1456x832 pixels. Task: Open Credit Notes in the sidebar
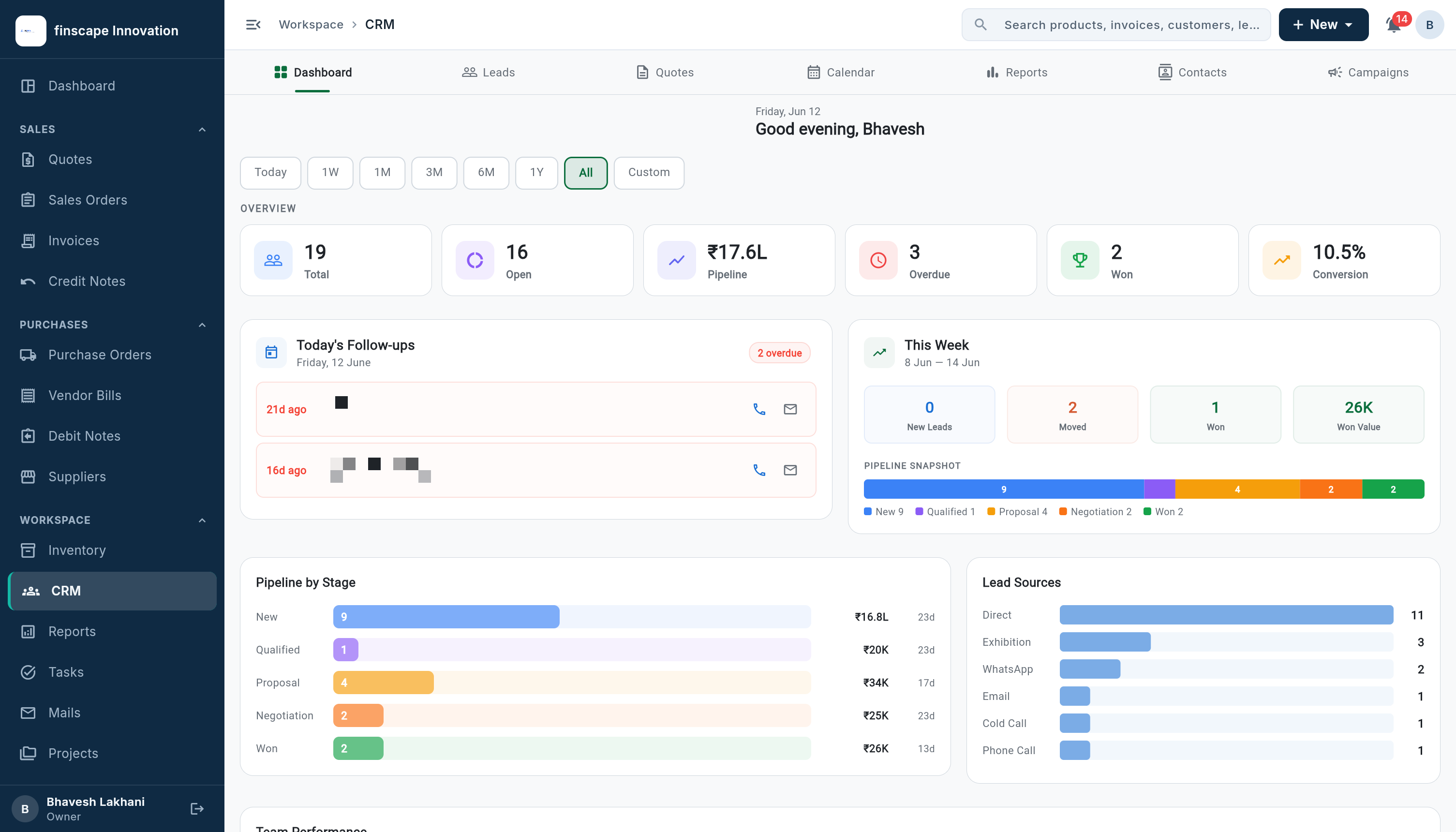coord(112,281)
